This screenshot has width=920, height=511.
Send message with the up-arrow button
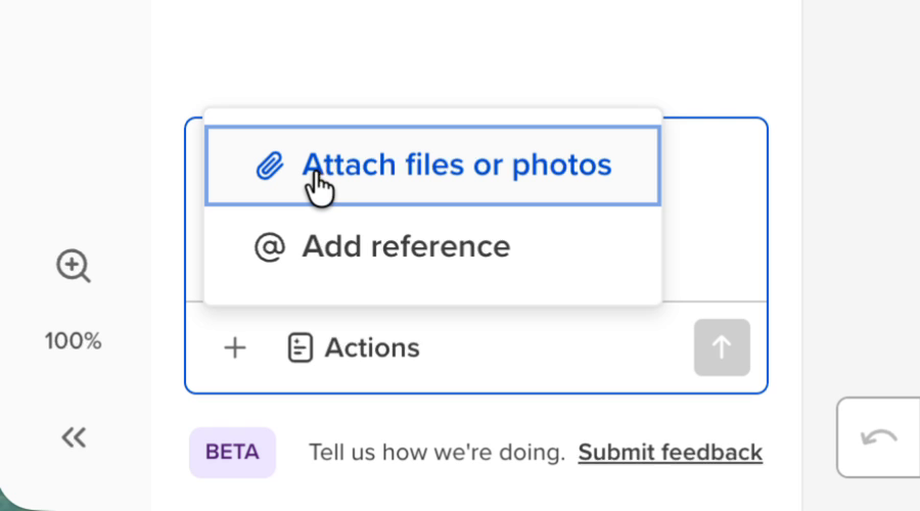pyautogui.click(x=722, y=347)
